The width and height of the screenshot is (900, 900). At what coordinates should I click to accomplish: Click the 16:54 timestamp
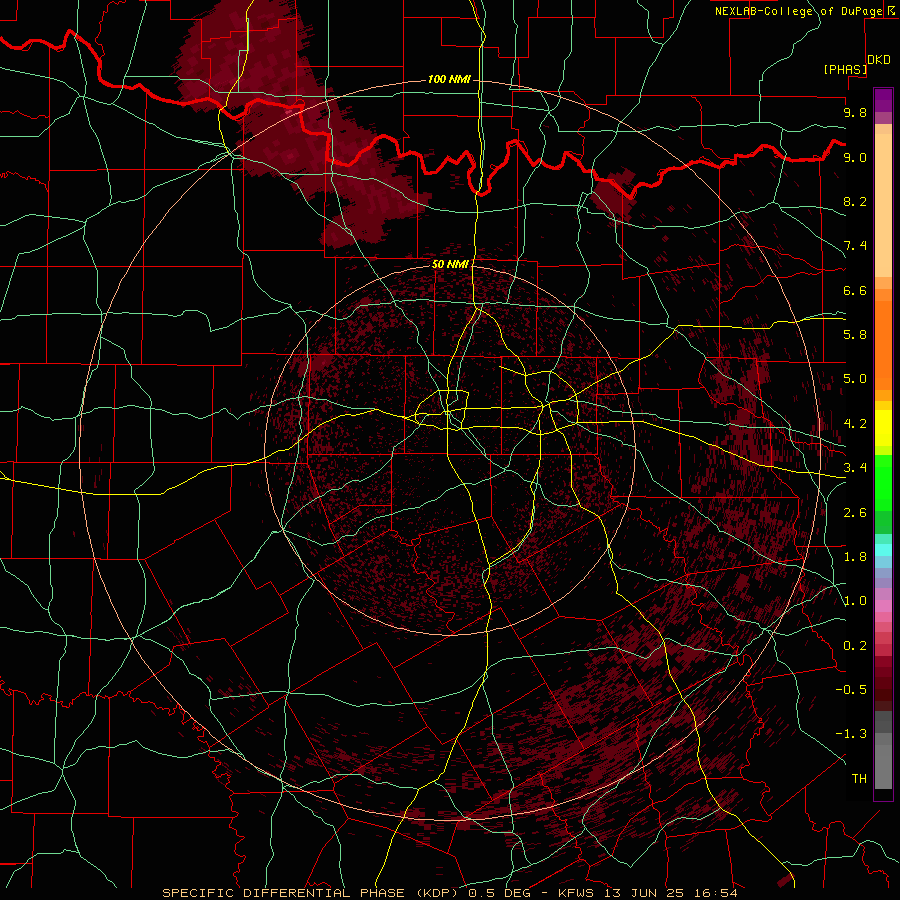click(x=715, y=893)
